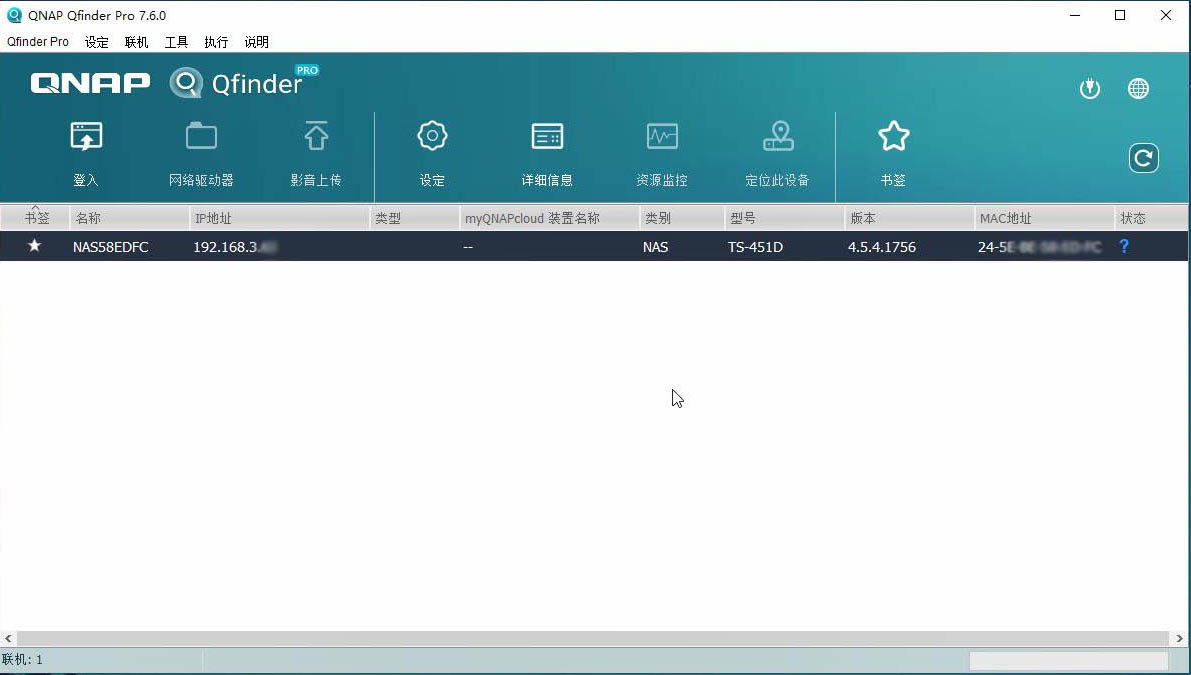The width and height of the screenshot is (1191, 675).
Task: Toggle bookmark star on NAS58EDFC row
Action: 34,246
